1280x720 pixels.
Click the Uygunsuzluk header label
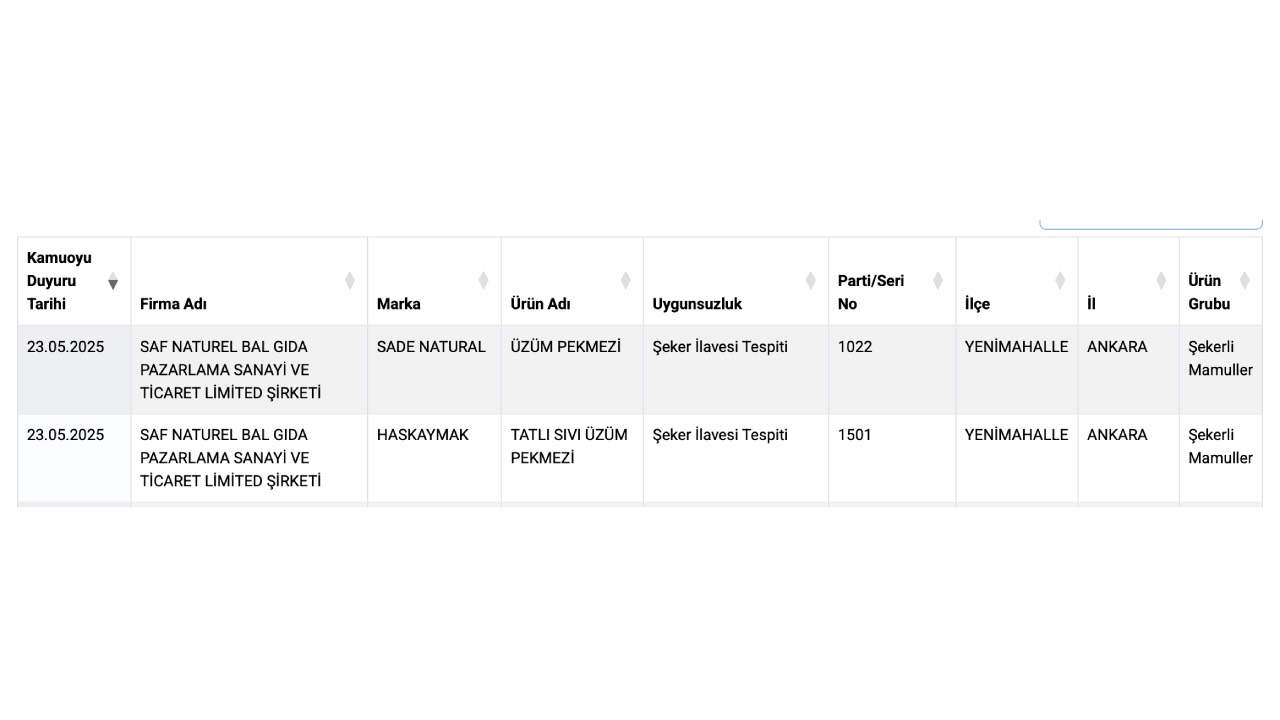click(x=697, y=304)
